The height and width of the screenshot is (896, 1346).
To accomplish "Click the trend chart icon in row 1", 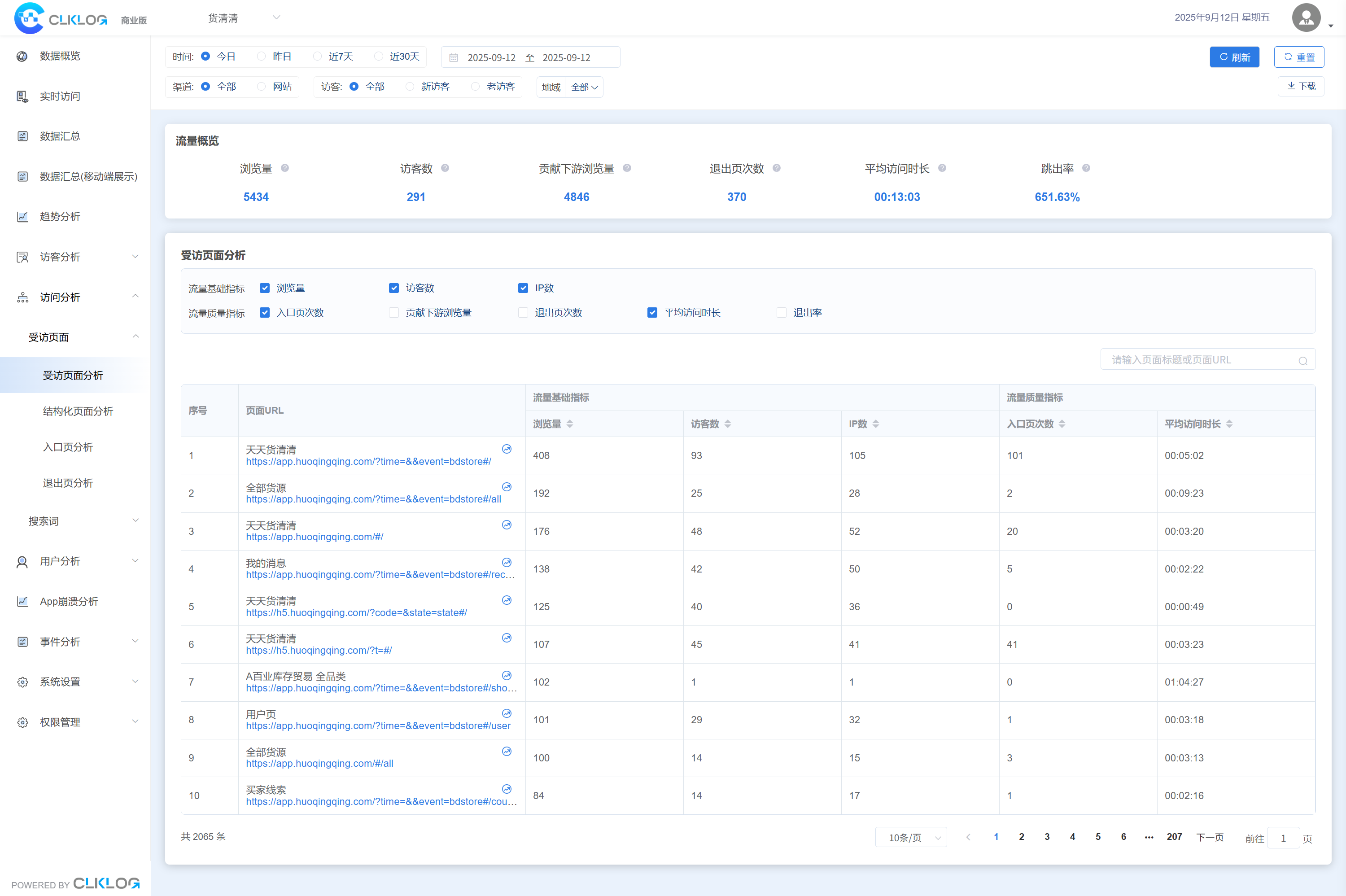I will point(506,449).
